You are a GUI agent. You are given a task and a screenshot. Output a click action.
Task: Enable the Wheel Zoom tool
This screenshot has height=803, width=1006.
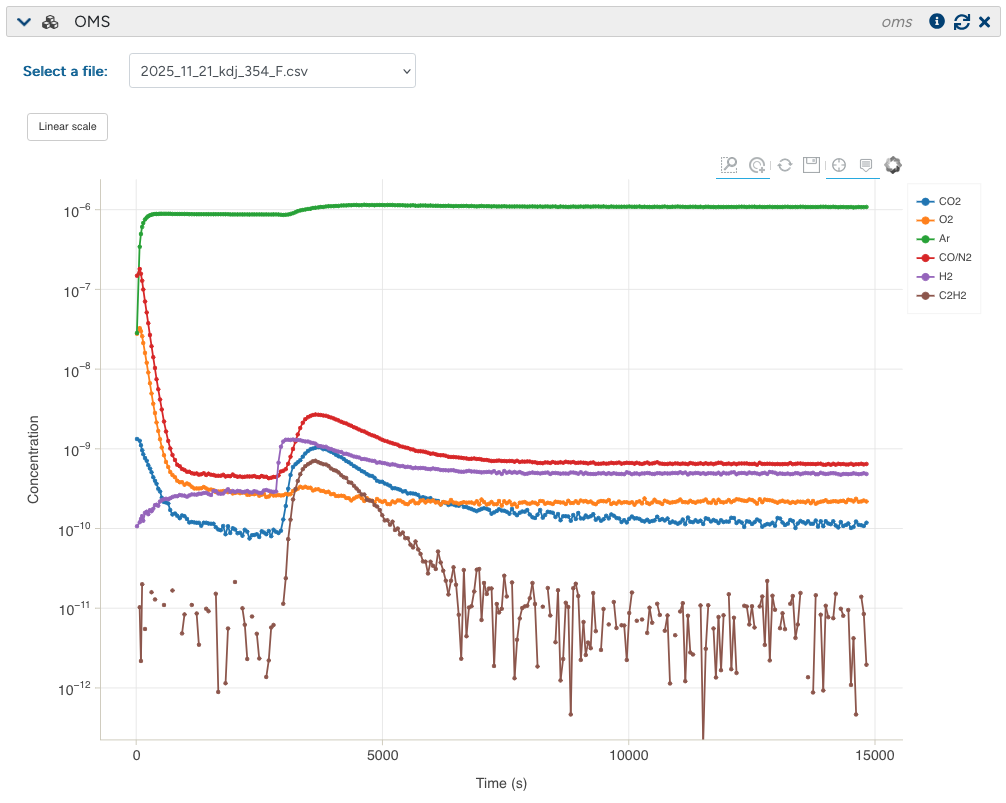[x=757, y=165]
